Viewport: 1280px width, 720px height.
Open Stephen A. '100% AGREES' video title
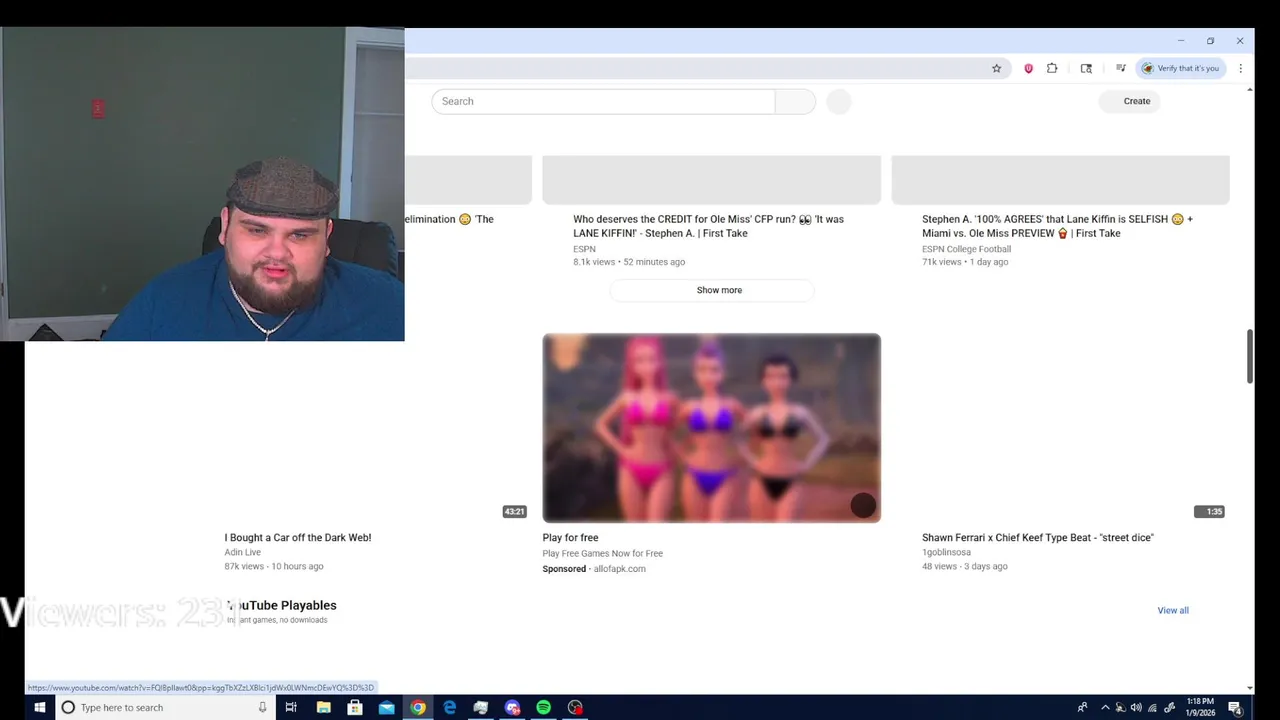[1057, 226]
